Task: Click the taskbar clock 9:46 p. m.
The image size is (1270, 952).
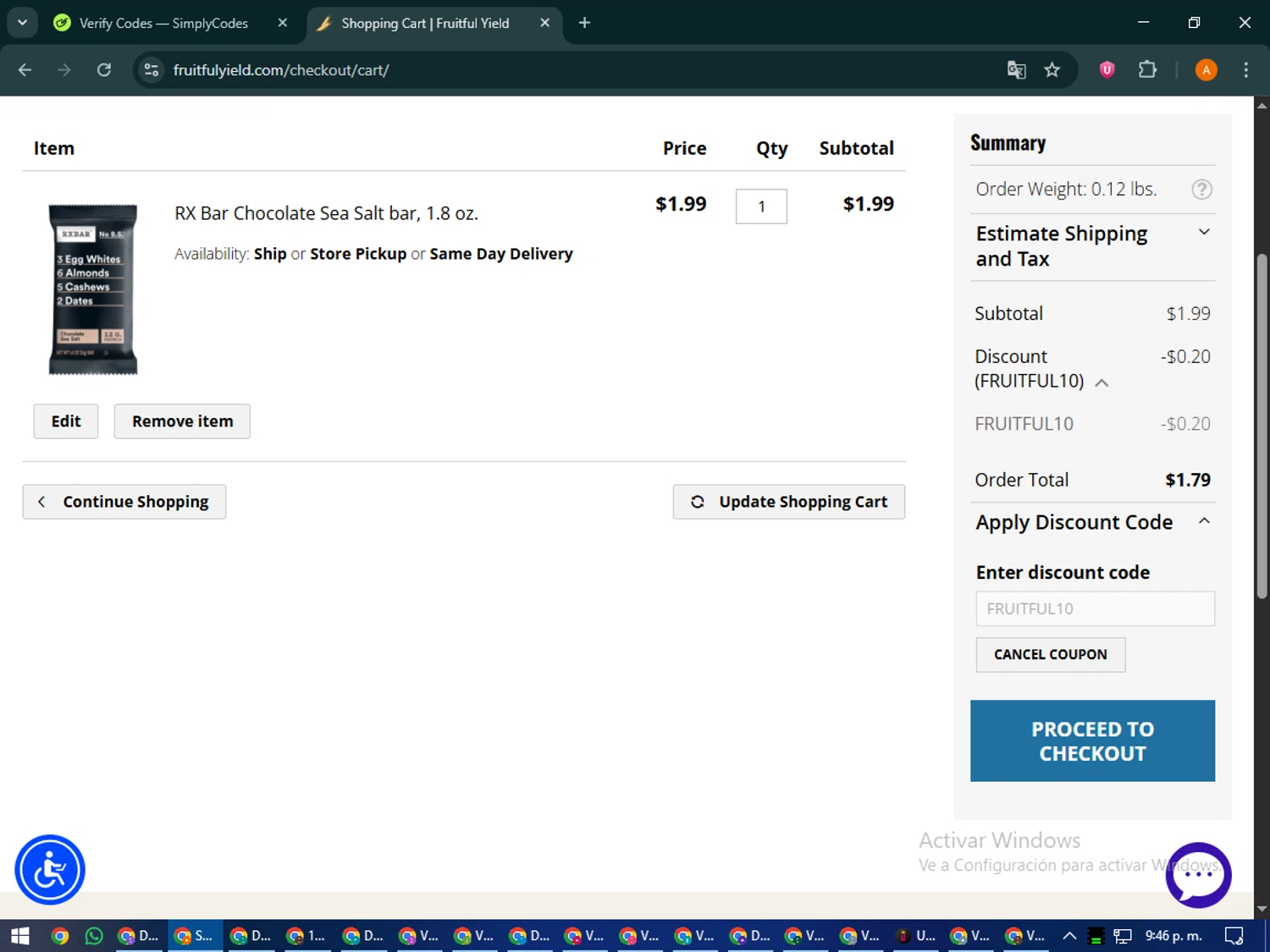Action: click(1173, 936)
